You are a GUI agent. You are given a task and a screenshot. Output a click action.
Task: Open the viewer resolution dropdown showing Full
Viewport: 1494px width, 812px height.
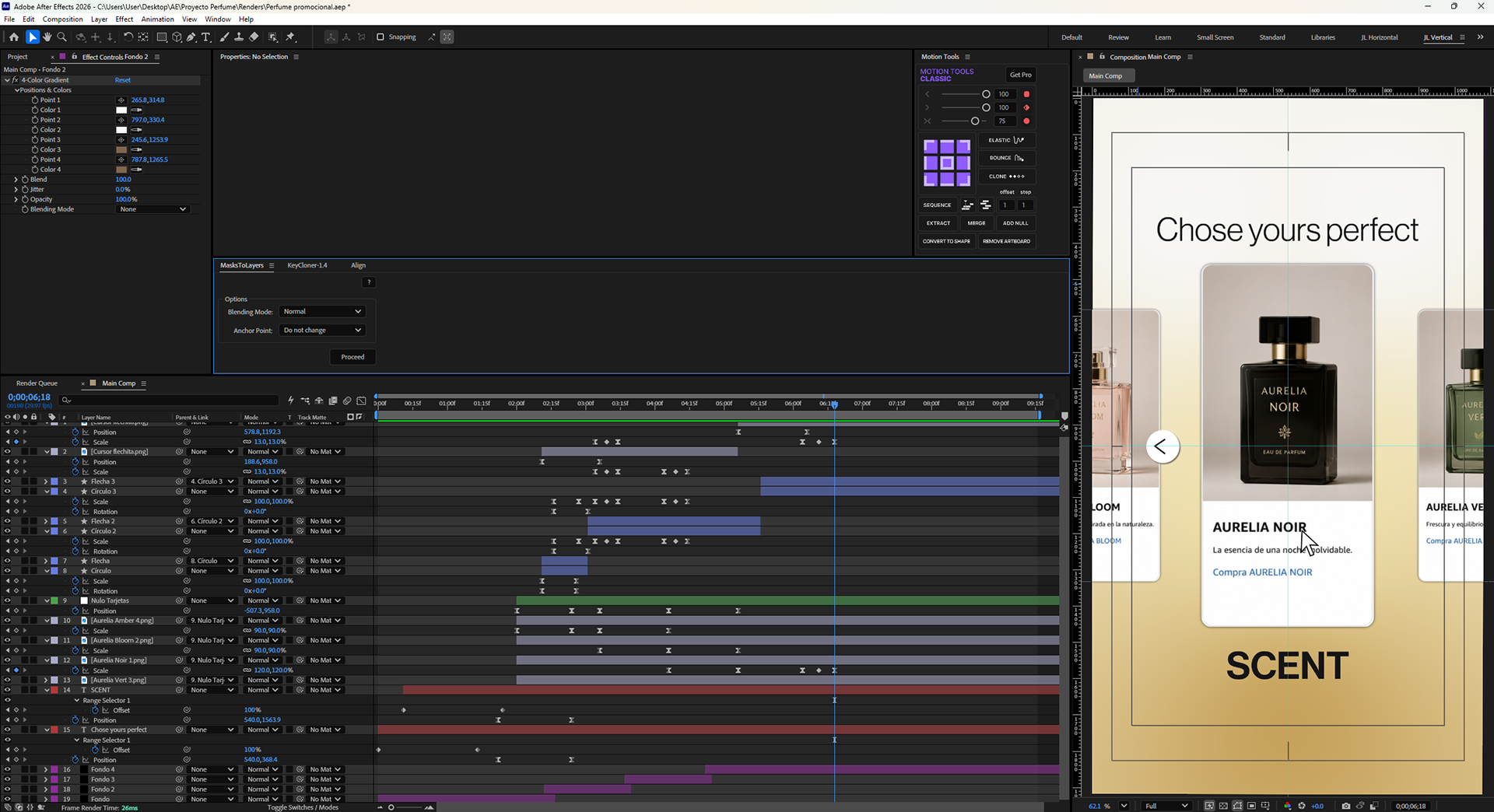(1166, 806)
